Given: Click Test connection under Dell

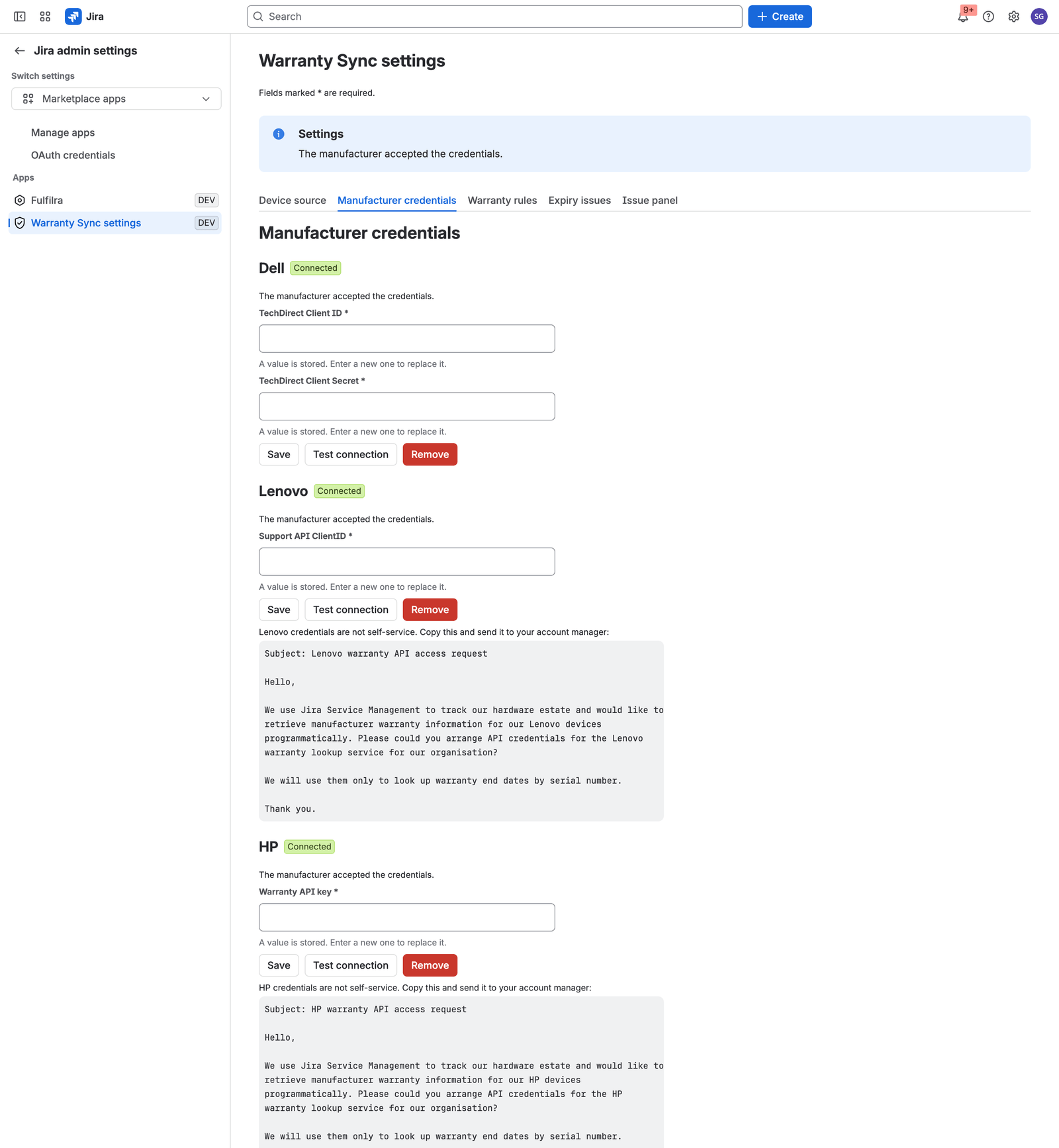Looking at the screenshot, I should click(x=351, y=454).
